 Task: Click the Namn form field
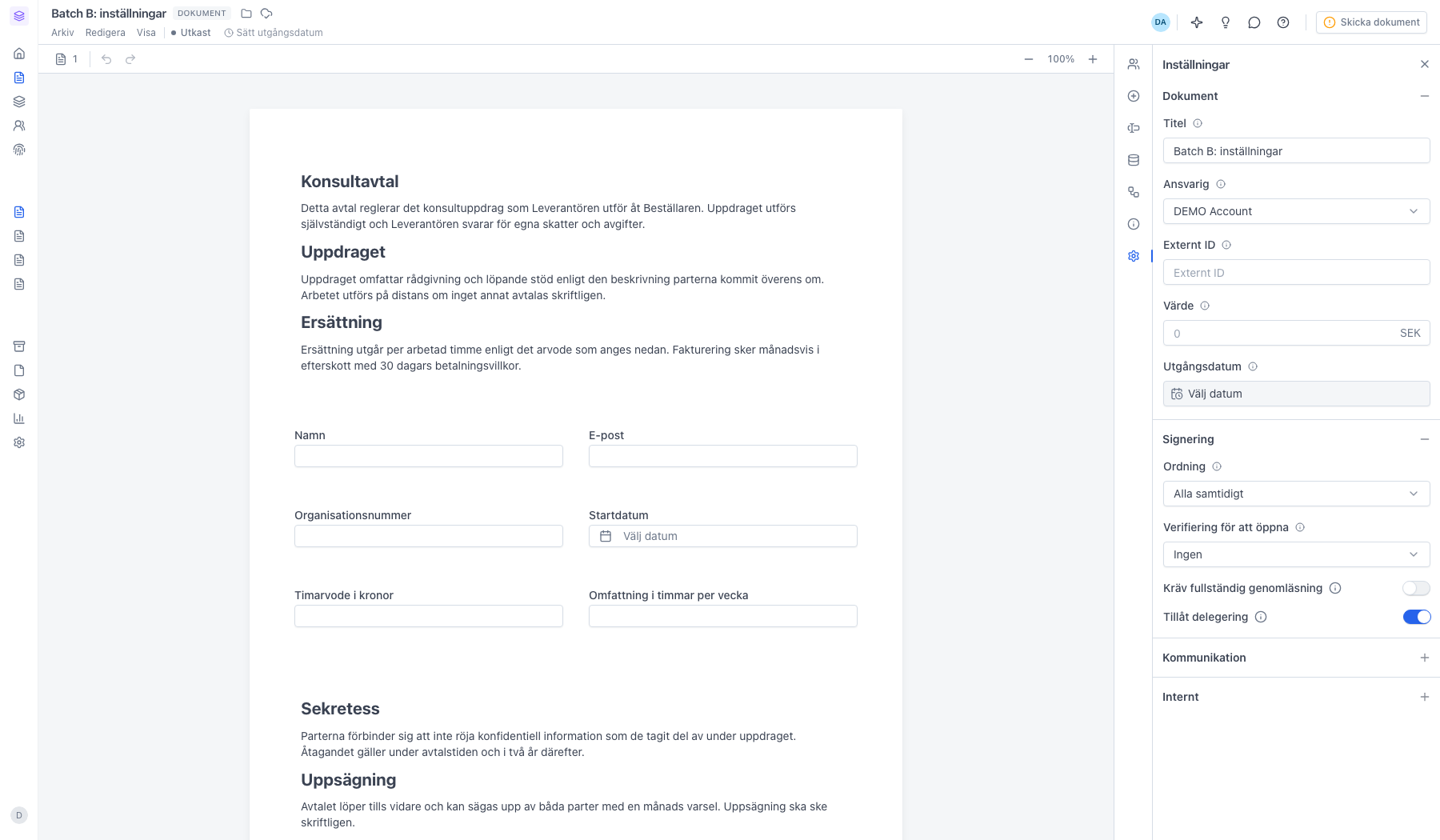click(x=429, y=456)
